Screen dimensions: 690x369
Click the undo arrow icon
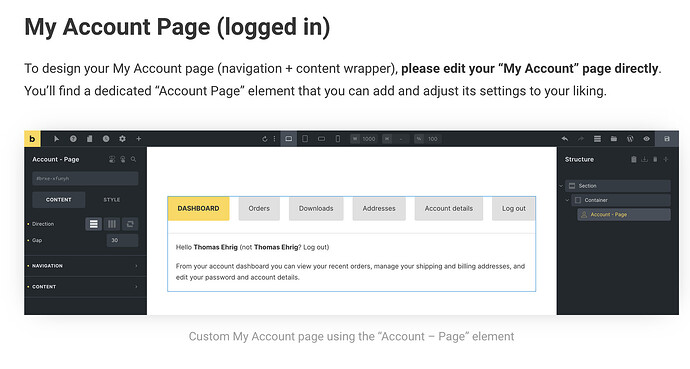(565, 139)
